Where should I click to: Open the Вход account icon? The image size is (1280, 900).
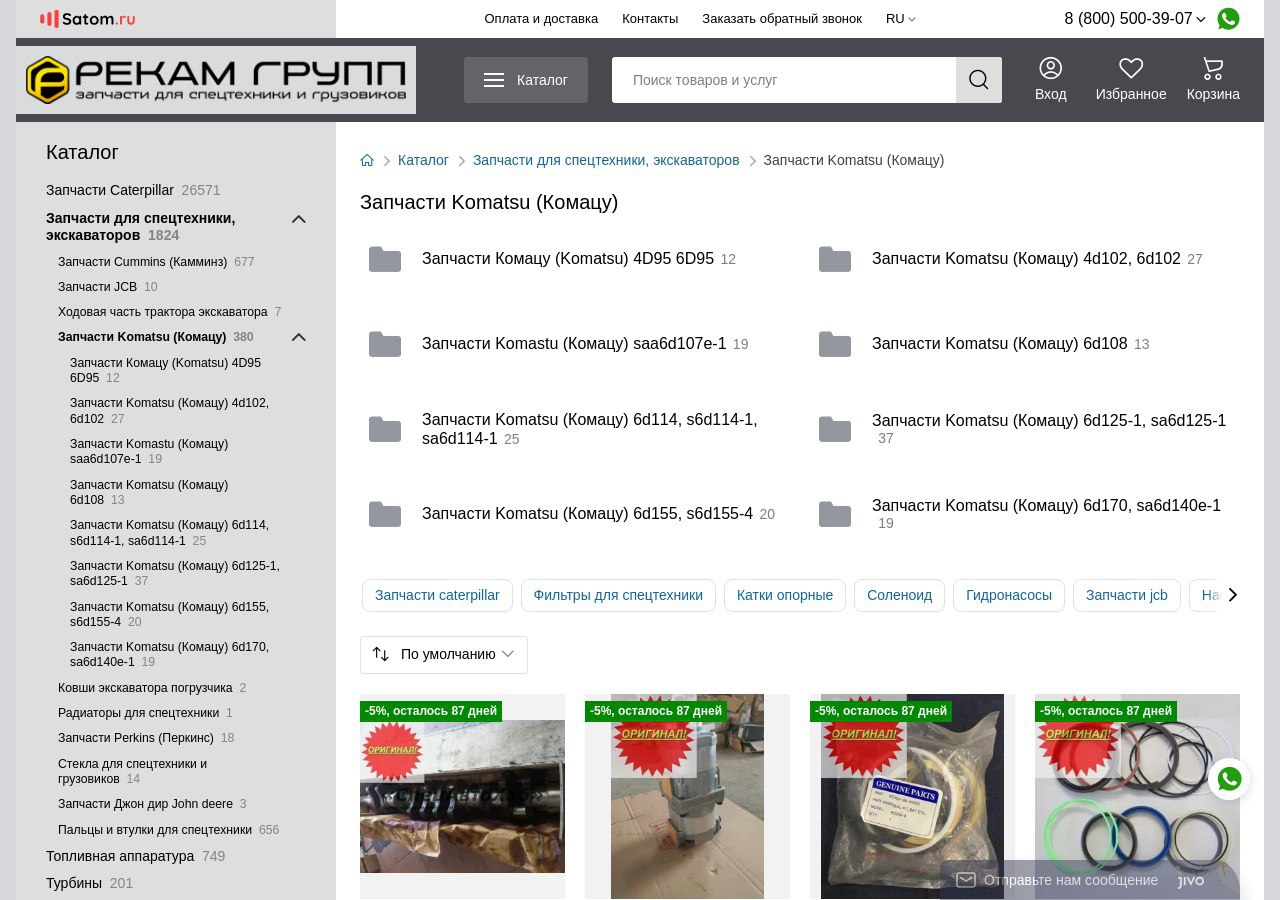pyautogui.click(x=1050, y=68)
